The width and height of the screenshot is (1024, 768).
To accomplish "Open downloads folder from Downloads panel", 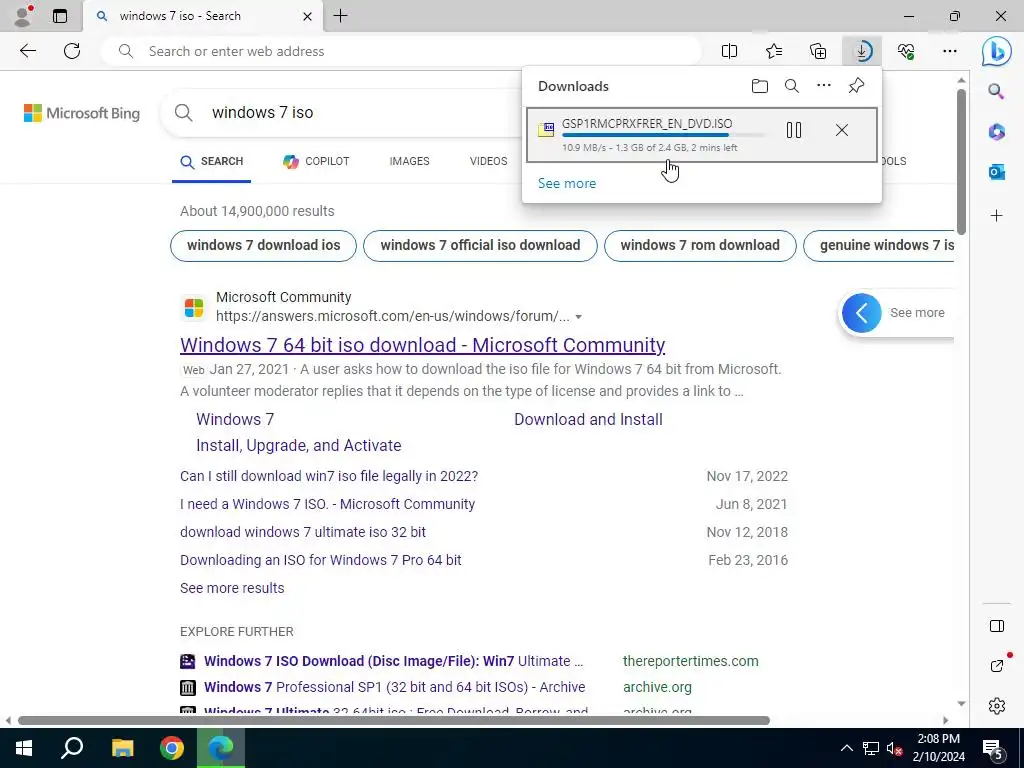I will (x=760, y=86).
